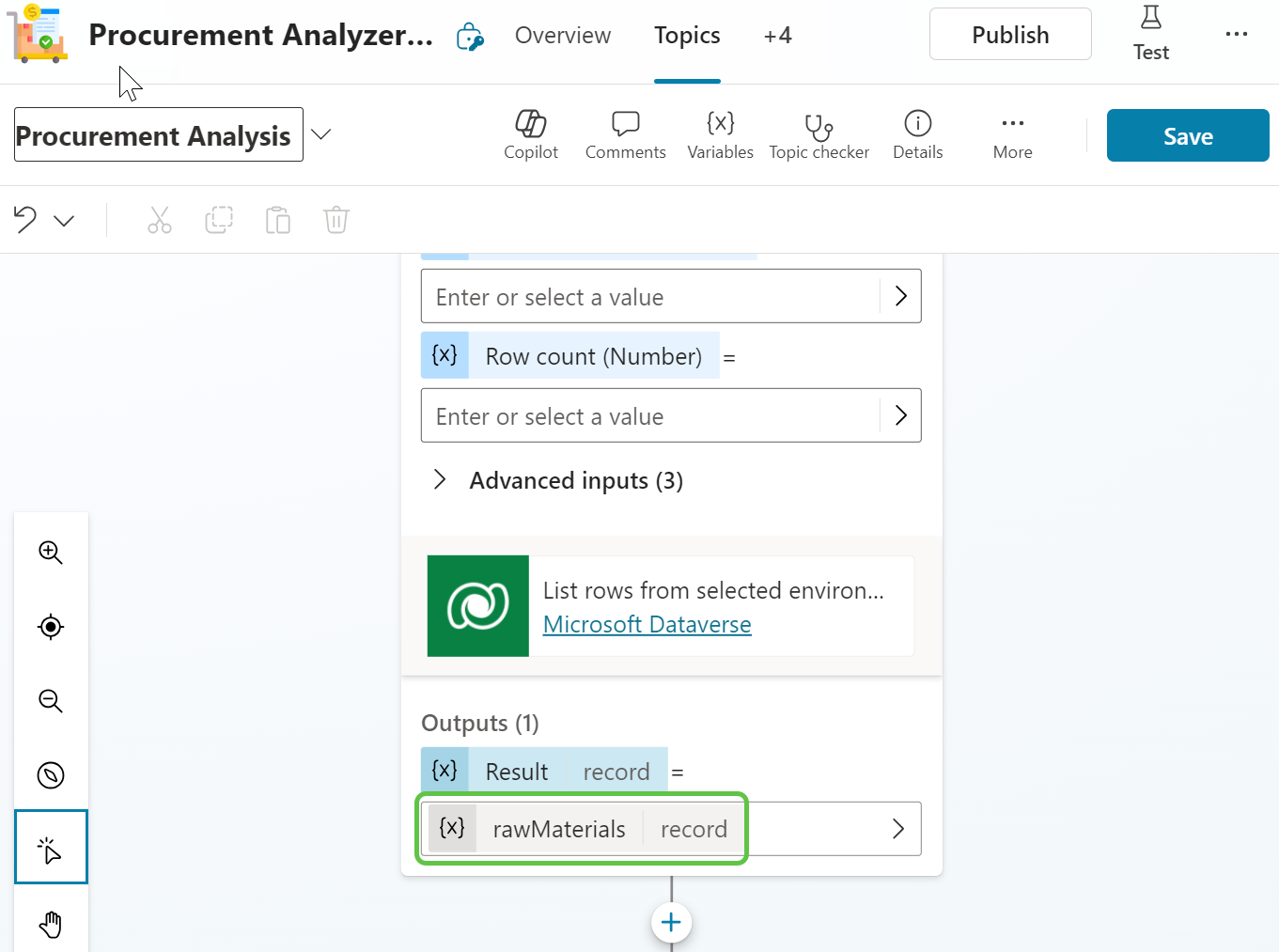The image size is (1279, 952).
Task: Open the Comments pane
Action: (x=625, y=134)
